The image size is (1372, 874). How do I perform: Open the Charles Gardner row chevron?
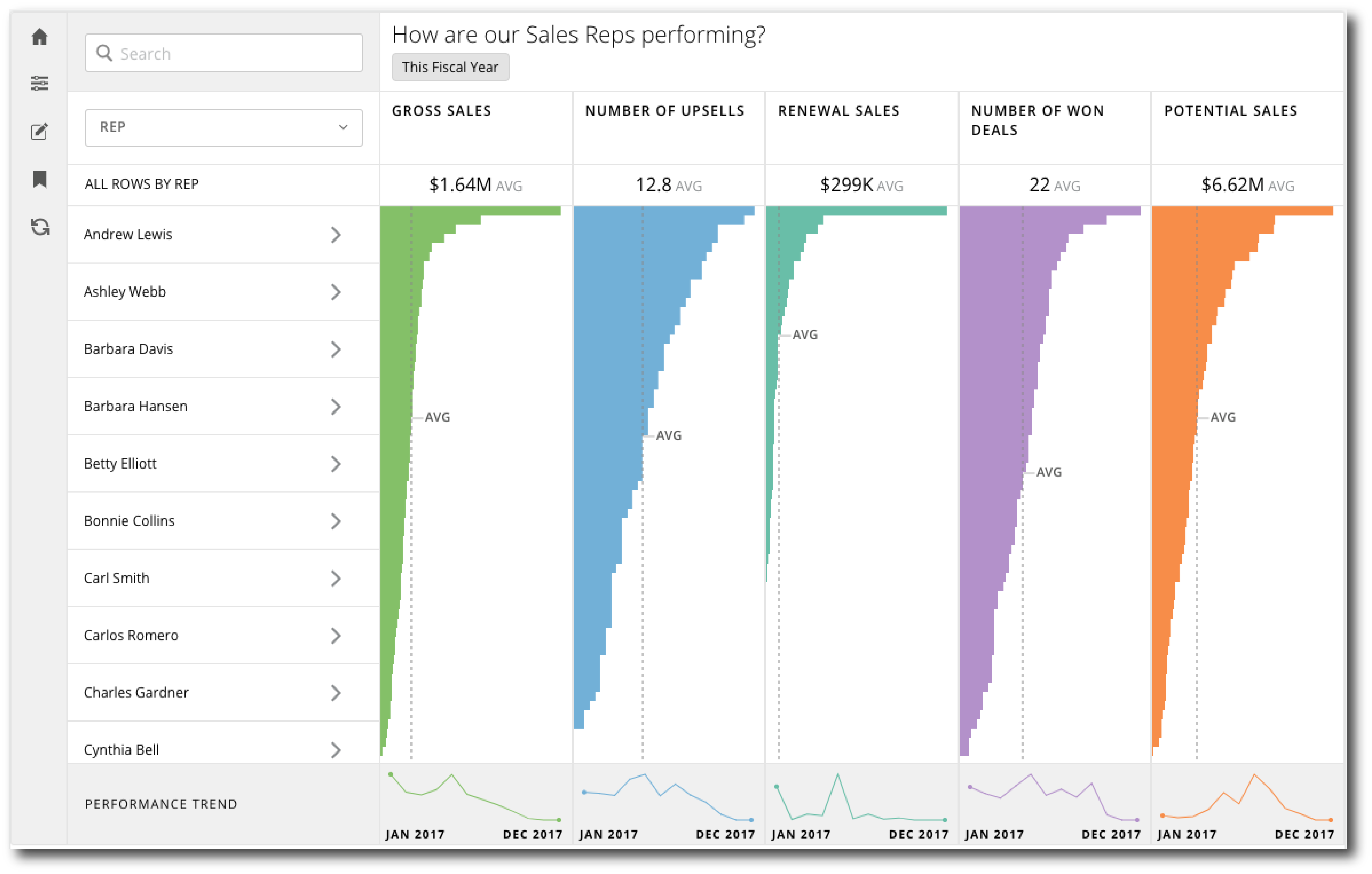coord(336,693)
